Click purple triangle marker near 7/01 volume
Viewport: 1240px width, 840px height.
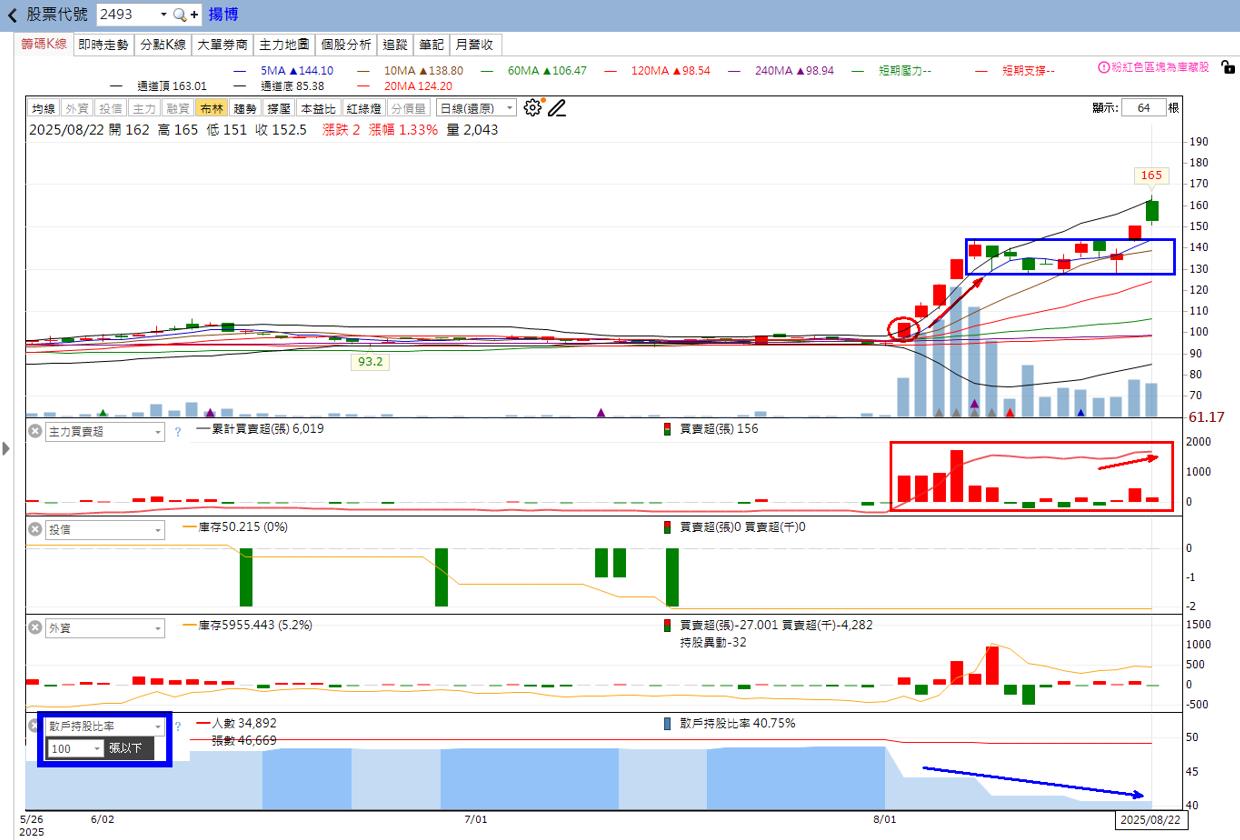[601, 412]
